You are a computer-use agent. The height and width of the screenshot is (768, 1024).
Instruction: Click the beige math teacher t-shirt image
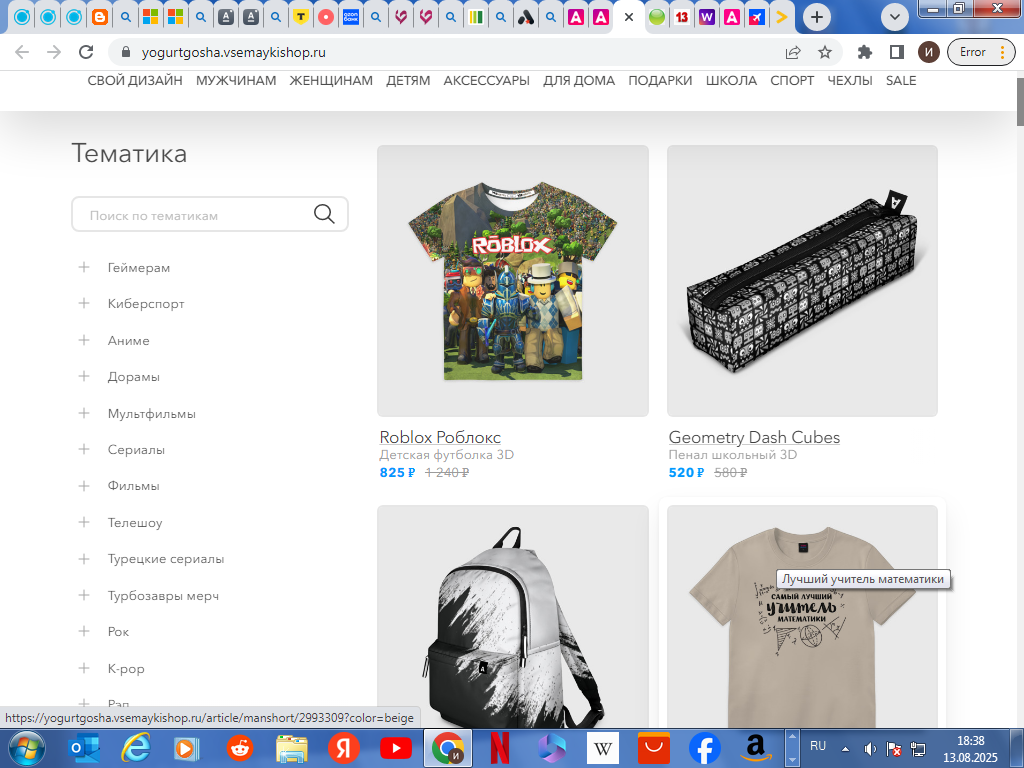[803, 616]
